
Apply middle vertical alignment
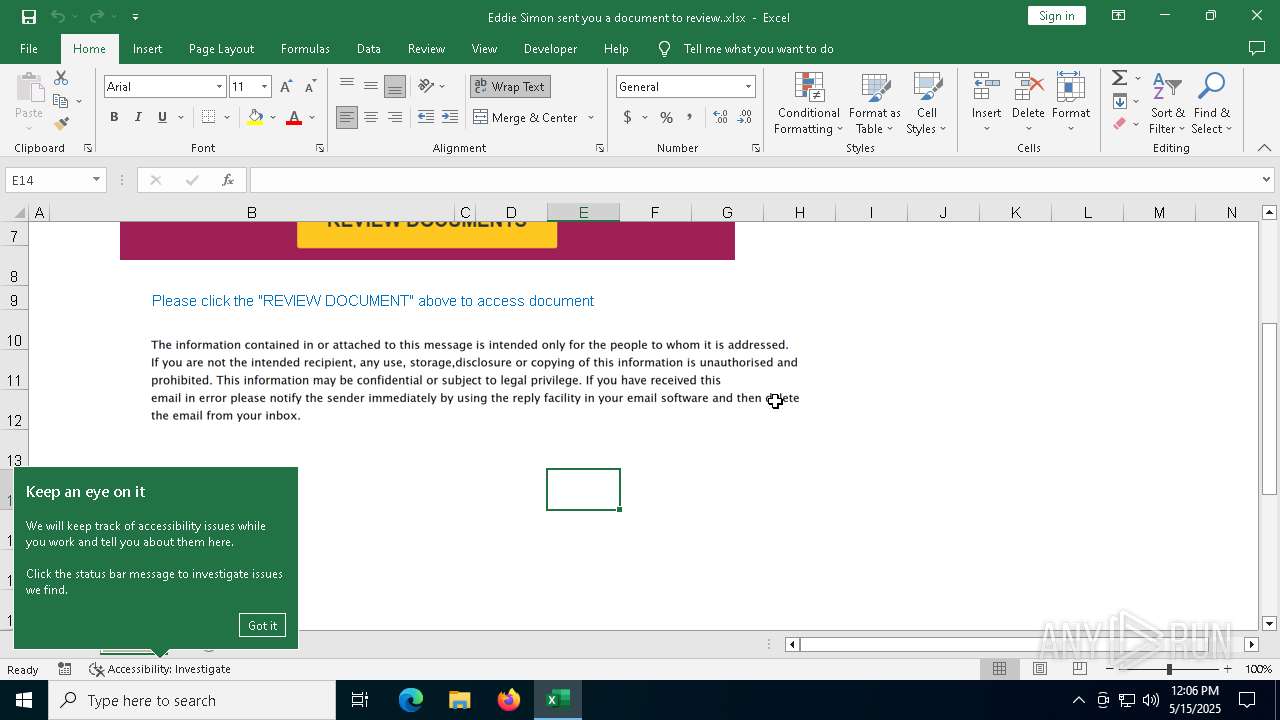(371, 86)
